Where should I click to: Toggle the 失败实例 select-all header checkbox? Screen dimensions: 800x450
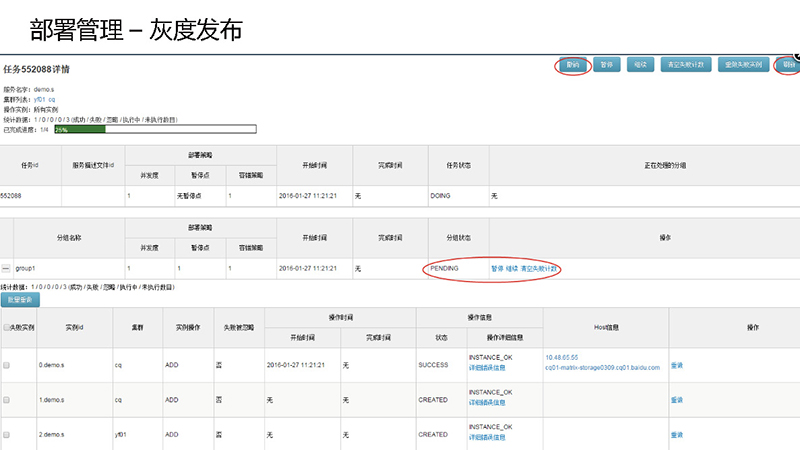[7, 327]
